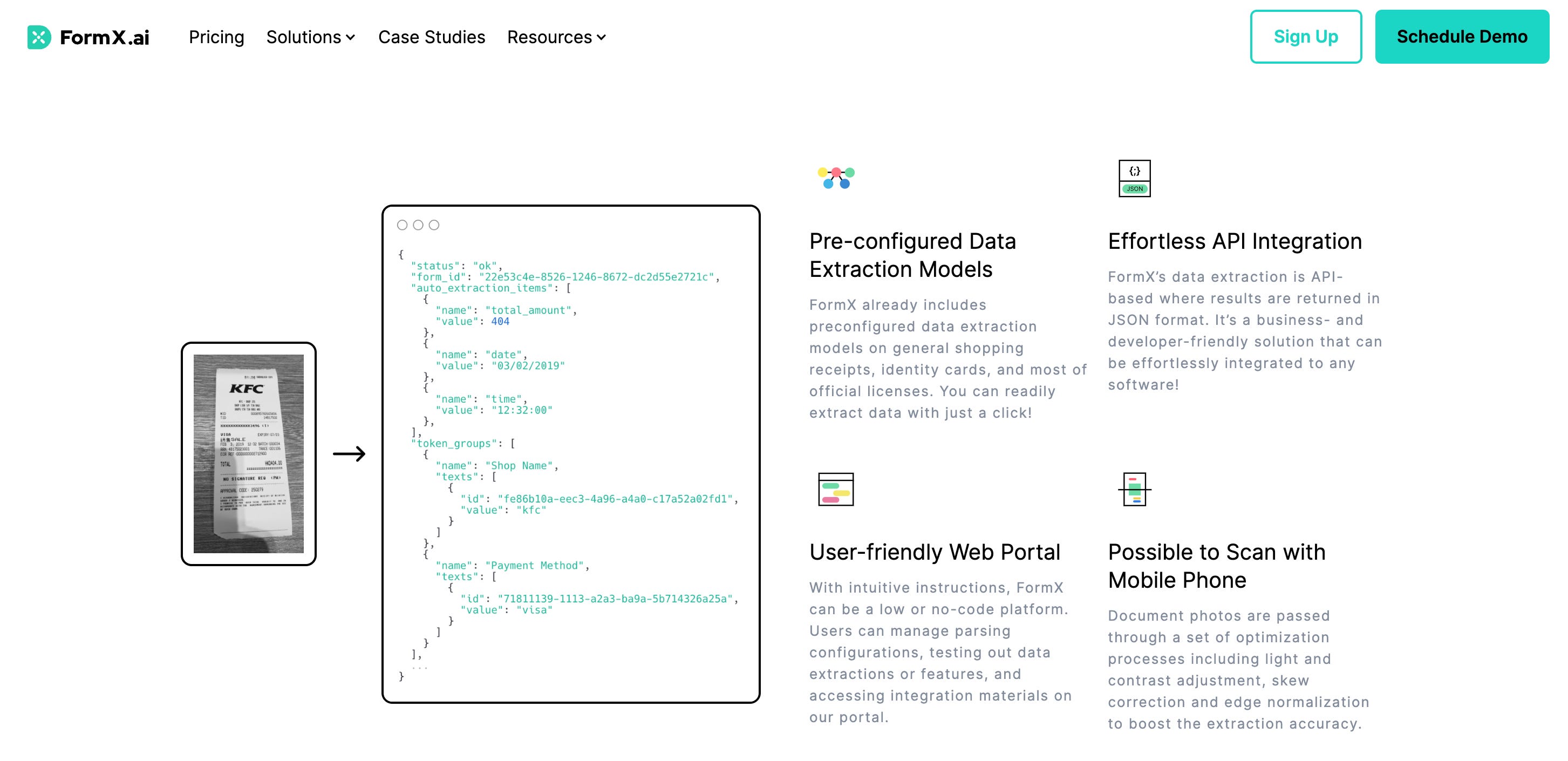The height and width of the screenshot is (761, 1568).
Task: Click the Possible to Scan with Mobile Phone heading
Action: click(1216, 566)
